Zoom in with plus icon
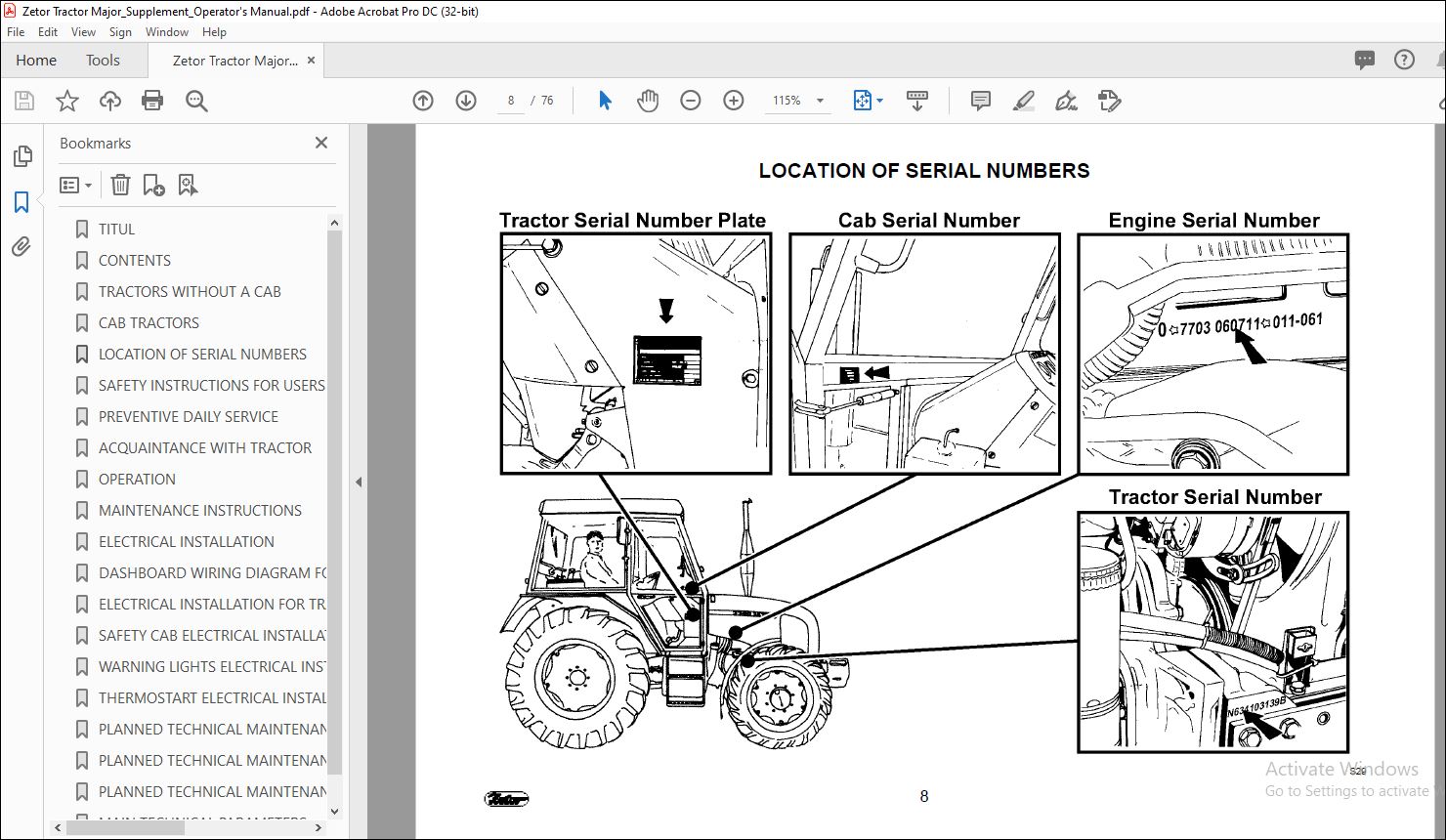Screen dimensions: 1446x840 [x=734, y=101]
